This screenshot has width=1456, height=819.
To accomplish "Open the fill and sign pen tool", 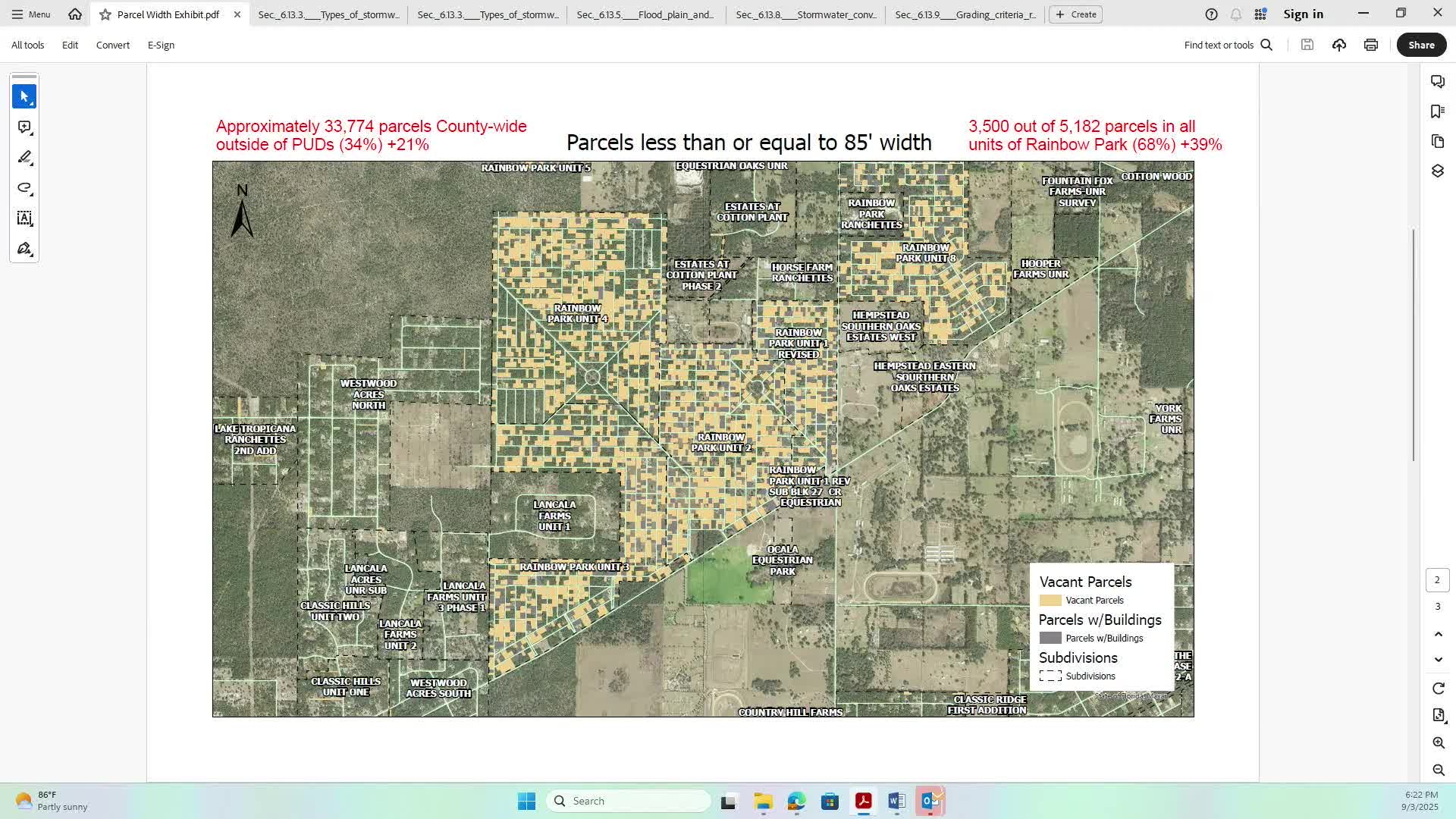I will click(x=24, y=249).
